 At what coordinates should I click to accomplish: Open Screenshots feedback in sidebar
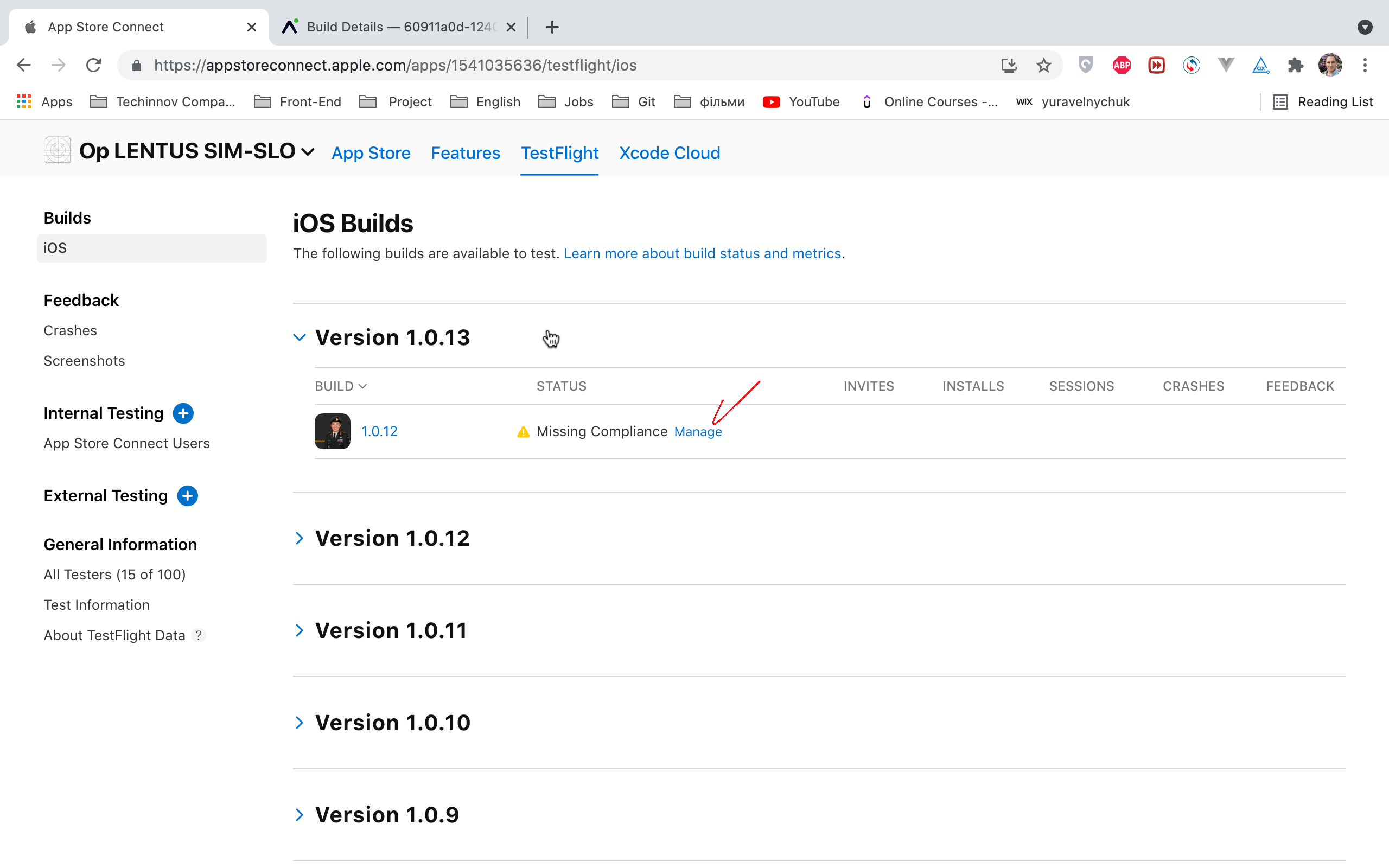tap(85, 361)
